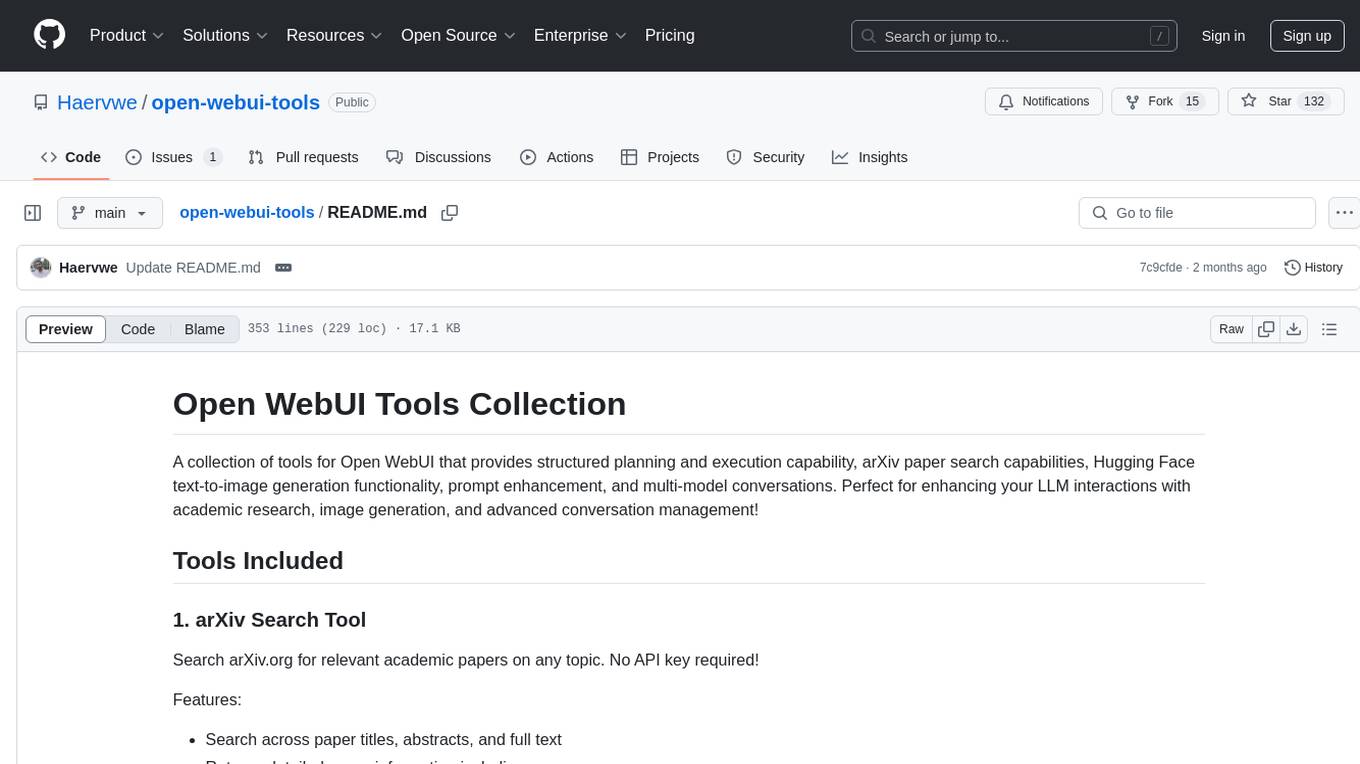1360x764 pixels.
Task: Click the Sign up button
Action: click(1307, 36)
